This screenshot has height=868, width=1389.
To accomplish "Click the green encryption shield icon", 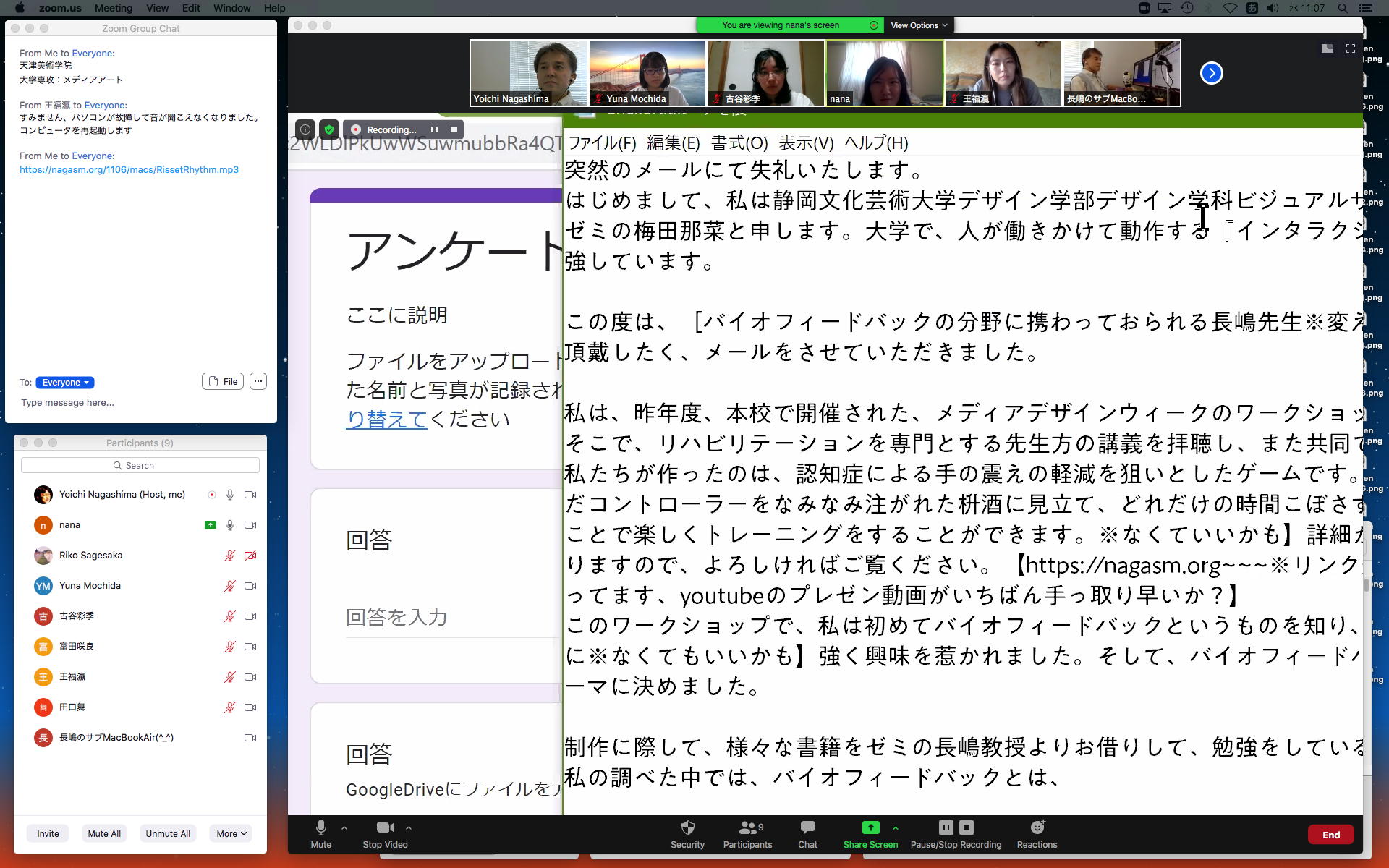I will pyautogui.click(x=329, y=129).
